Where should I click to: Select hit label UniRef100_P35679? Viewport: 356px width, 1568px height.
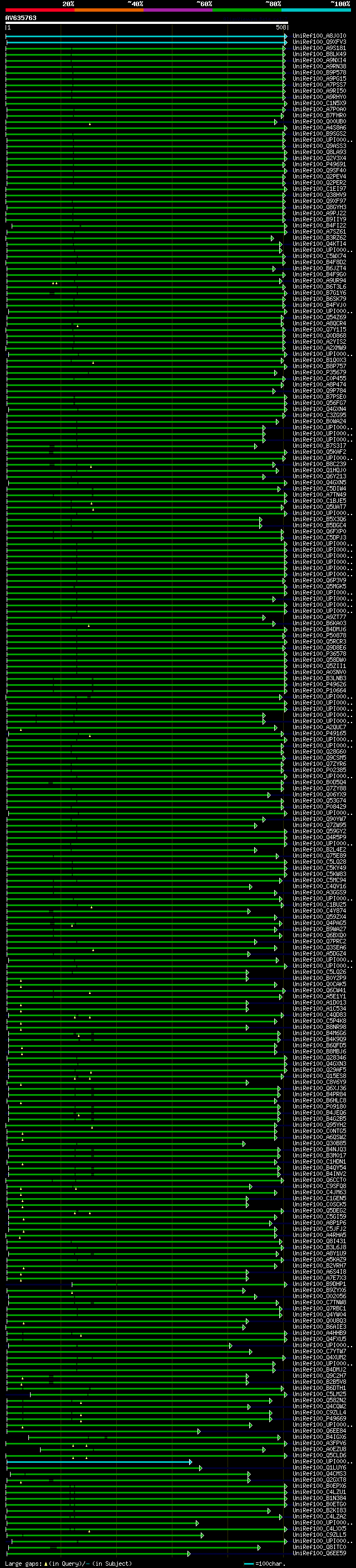point(319,373)
